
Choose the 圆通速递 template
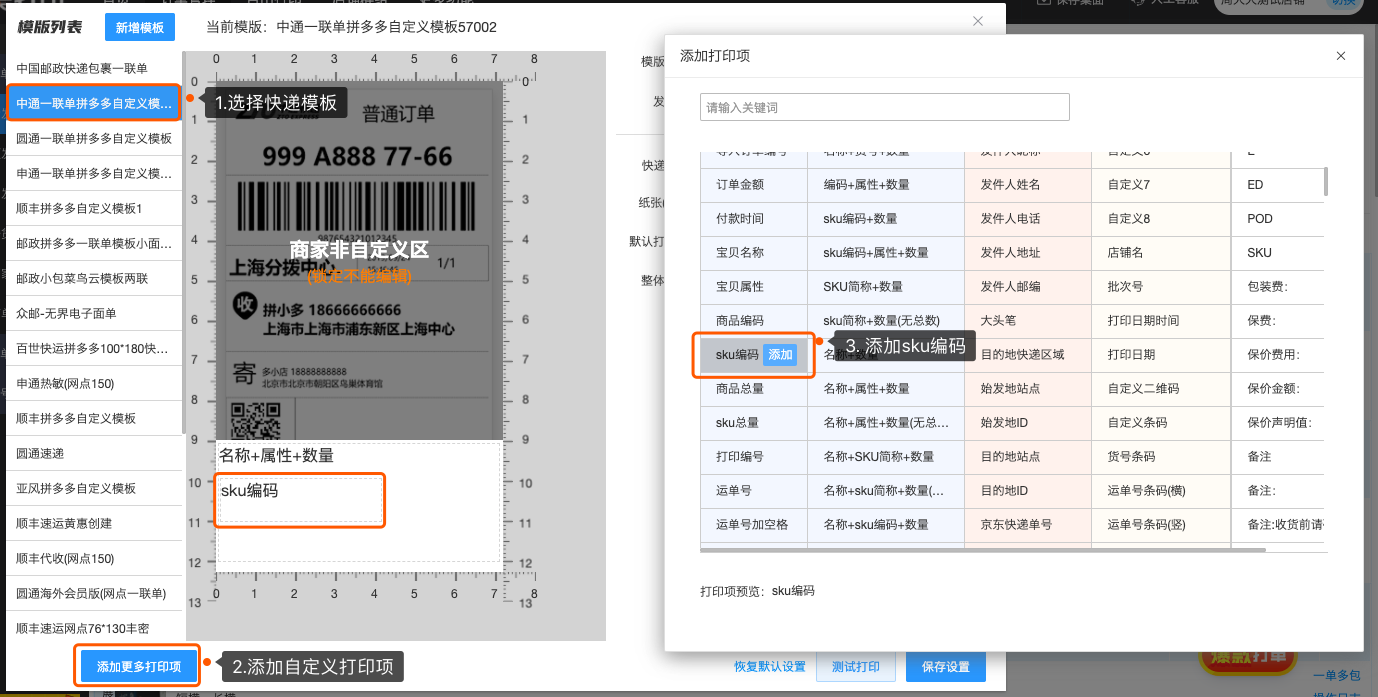(x=41, y=454)
